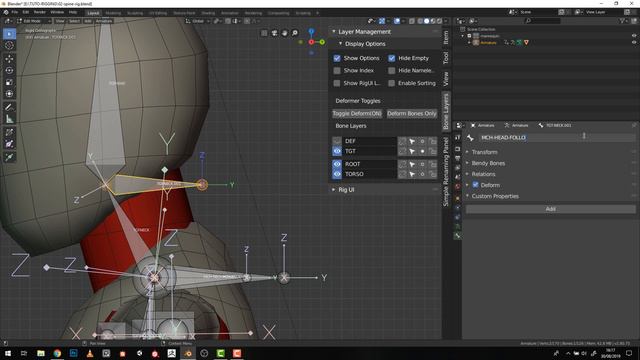Show the DEF bone layer
640x360 pixels.
coord(337,141)
